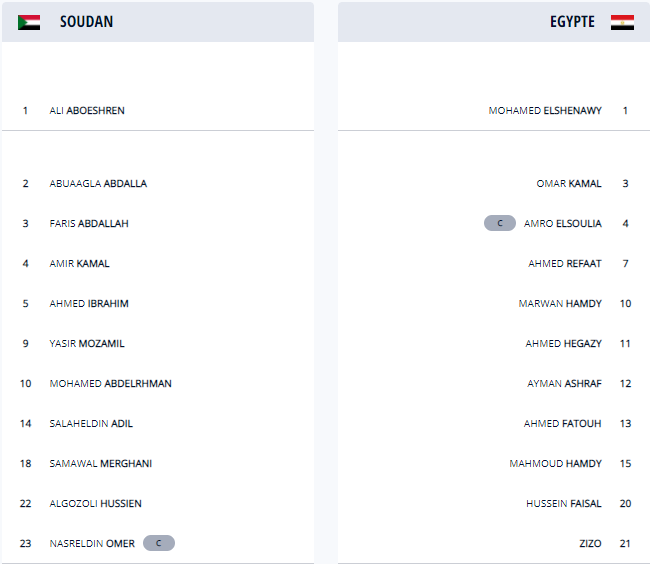
Task: Click Hussein Faisal in Egypt squad
Action: (x=564, y=503)
